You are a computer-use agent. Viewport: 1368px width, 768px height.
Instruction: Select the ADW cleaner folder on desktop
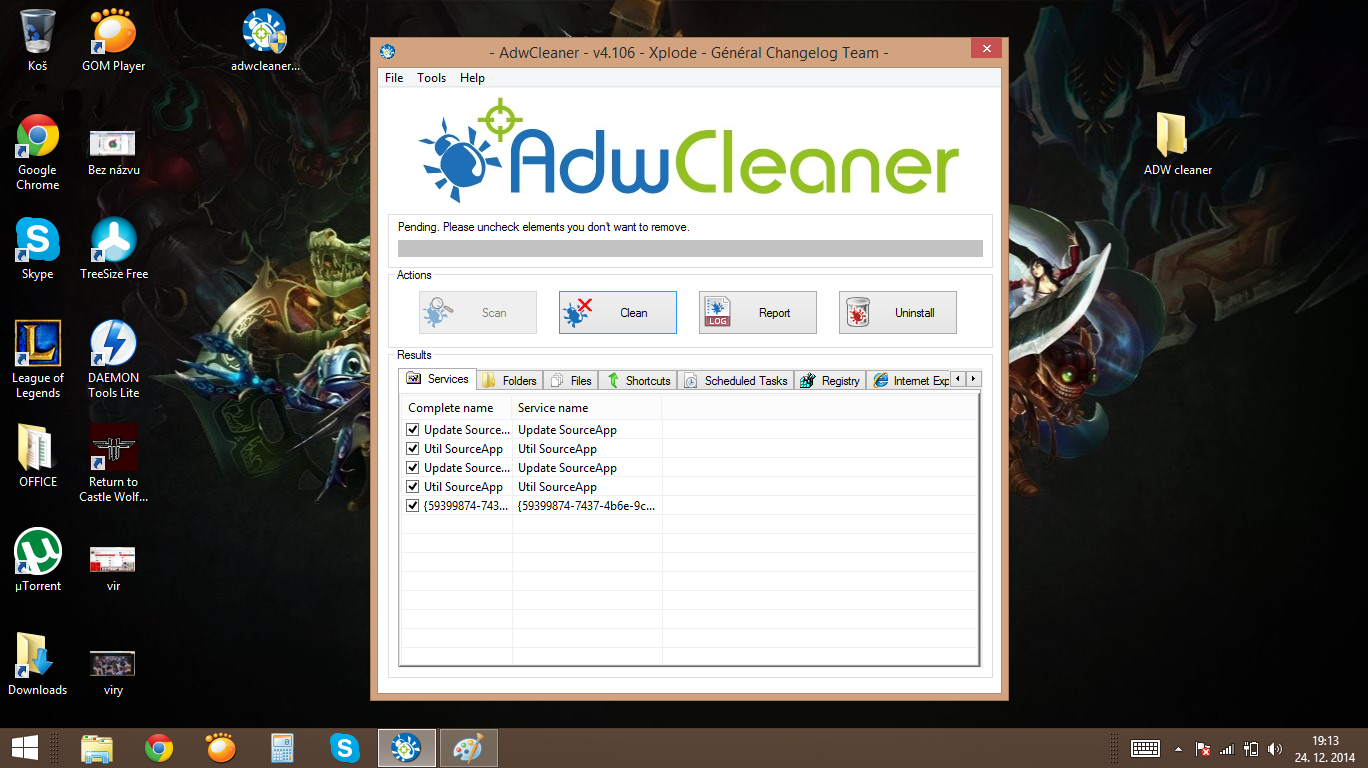point(1178,144)
